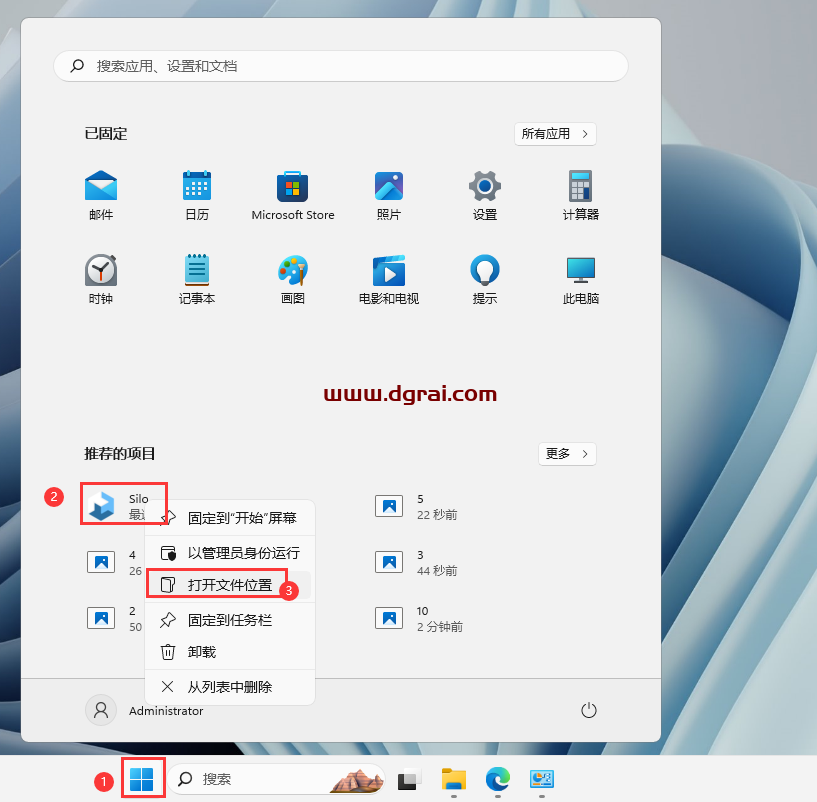Screen dimensions: 817x802
Task: Choose 固定到任务栏 in context menu
Action: point(230,620)
